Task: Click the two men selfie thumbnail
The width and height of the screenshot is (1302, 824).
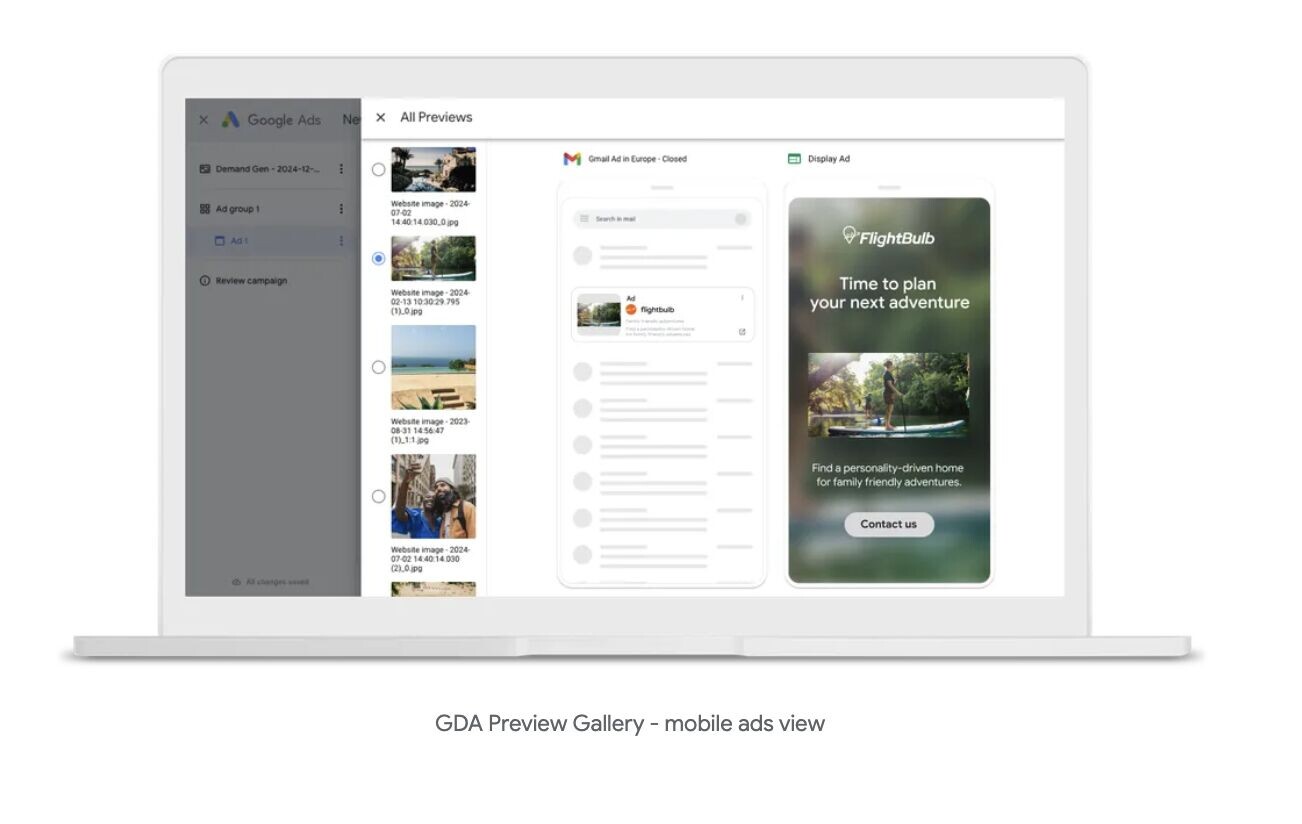Action: 433,496
